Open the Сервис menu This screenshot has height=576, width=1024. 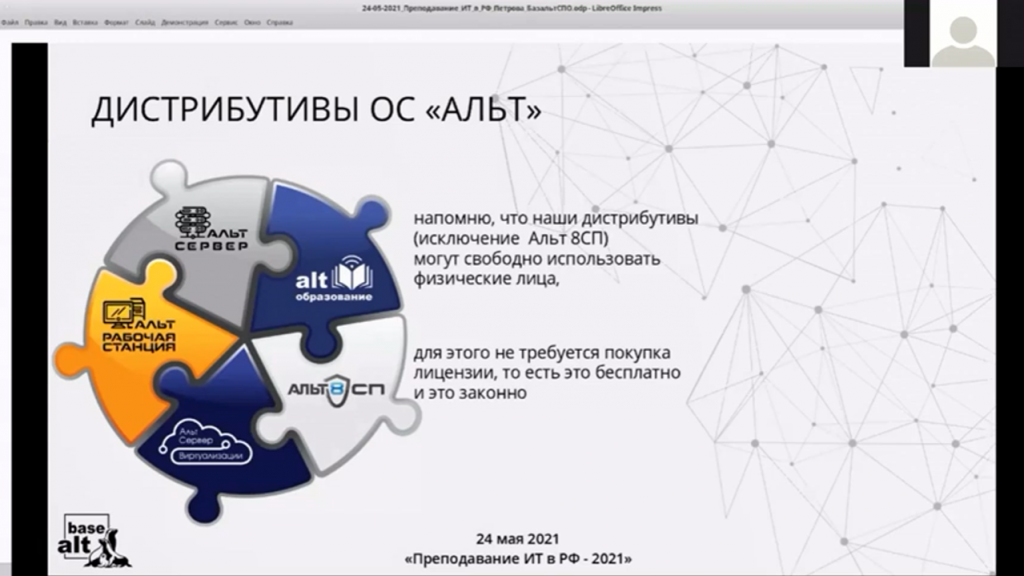(226, 22)
